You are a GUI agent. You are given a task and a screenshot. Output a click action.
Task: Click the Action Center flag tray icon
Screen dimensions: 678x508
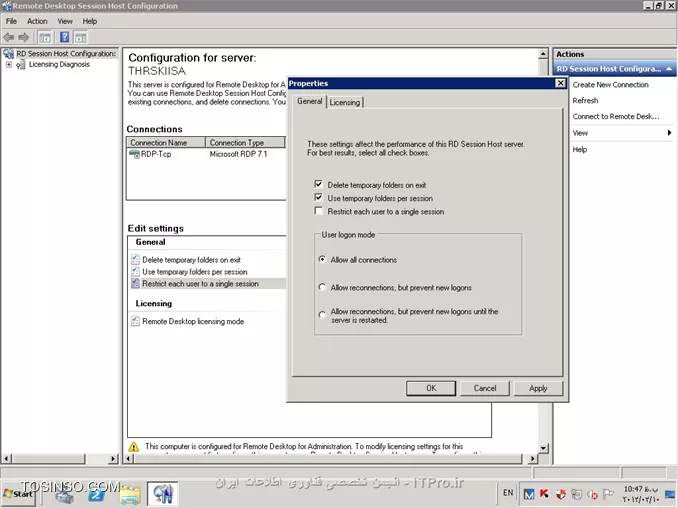(608, 494)
